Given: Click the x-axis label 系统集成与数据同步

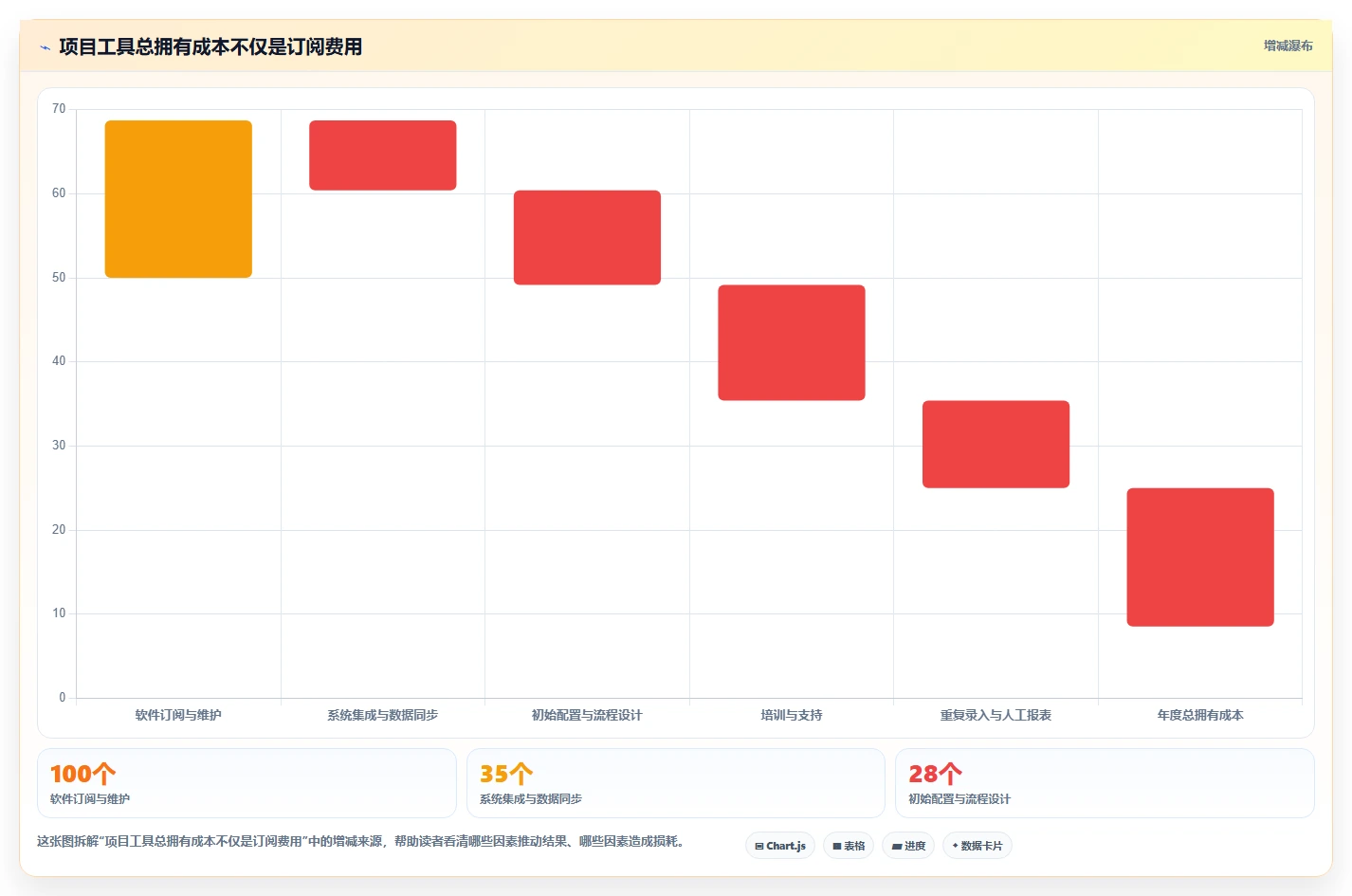Looking at the screenshot, I should [383, 715].
